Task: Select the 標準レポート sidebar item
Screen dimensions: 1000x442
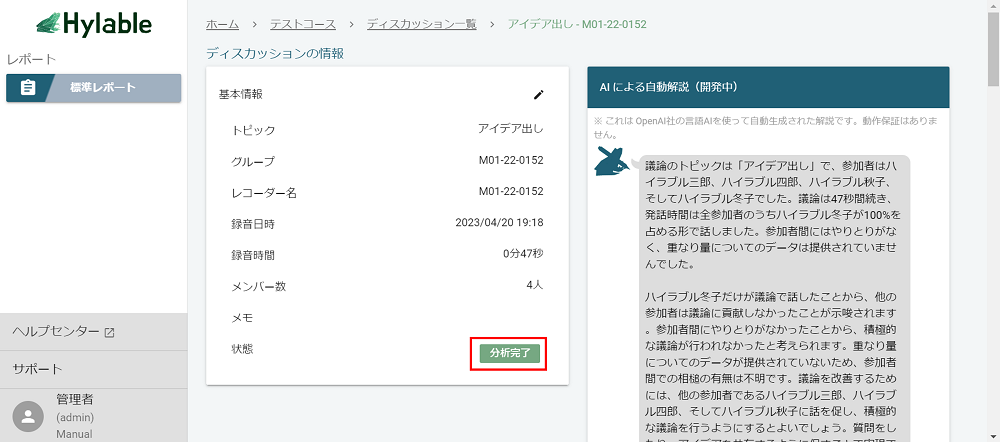Action: (x=103, y=88)
